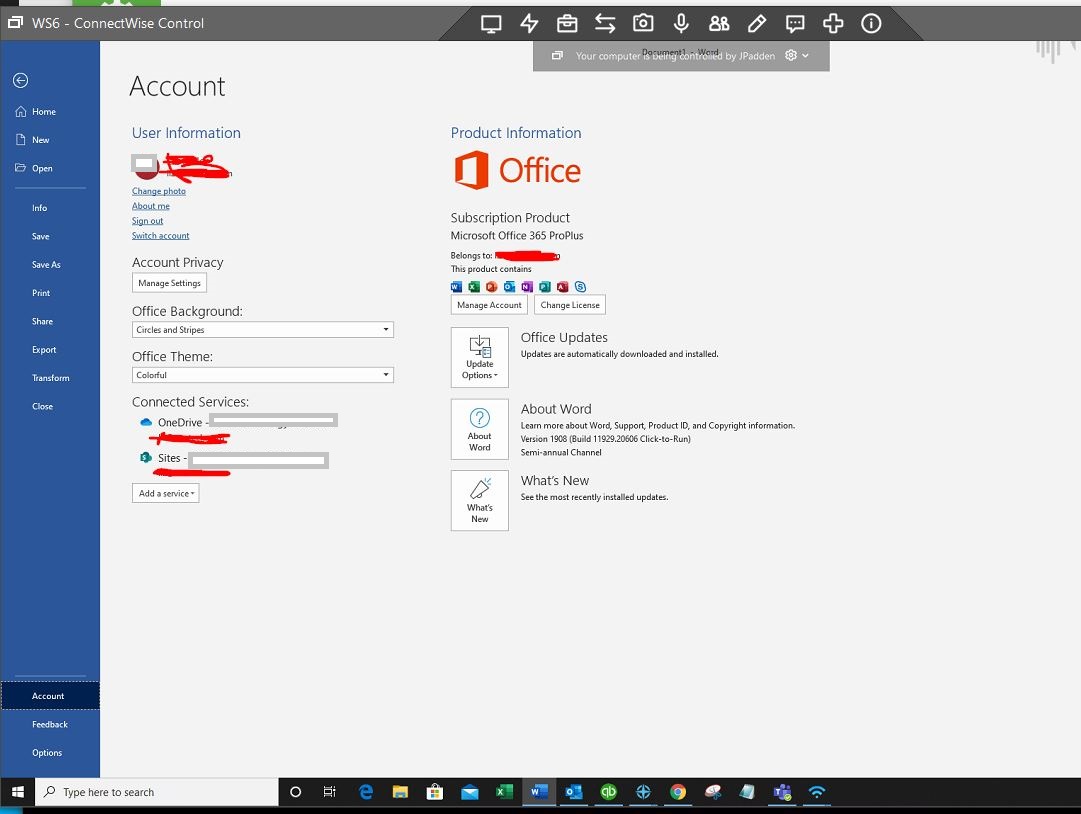Open Microsoft Edge from the taskbar
This screenshot has height=814, width=1081.
point(365,792)
